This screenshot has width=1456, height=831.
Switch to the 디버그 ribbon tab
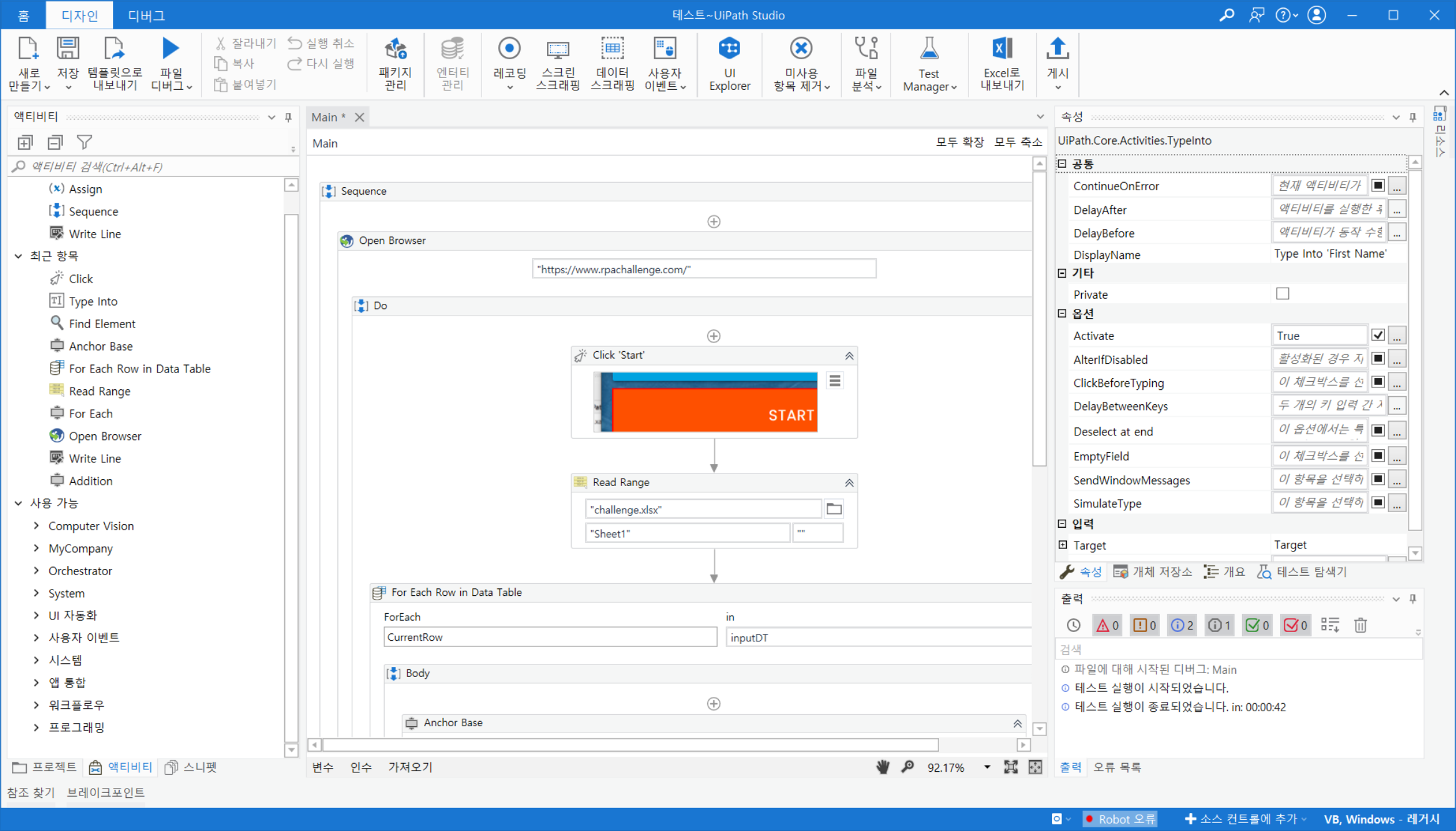146,15
